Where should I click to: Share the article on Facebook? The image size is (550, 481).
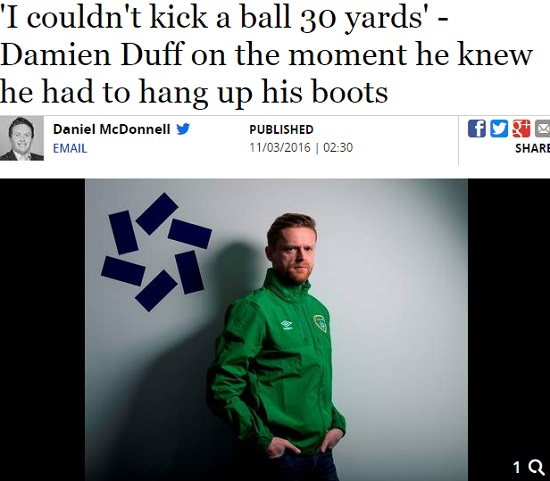(x=477, y=128)
